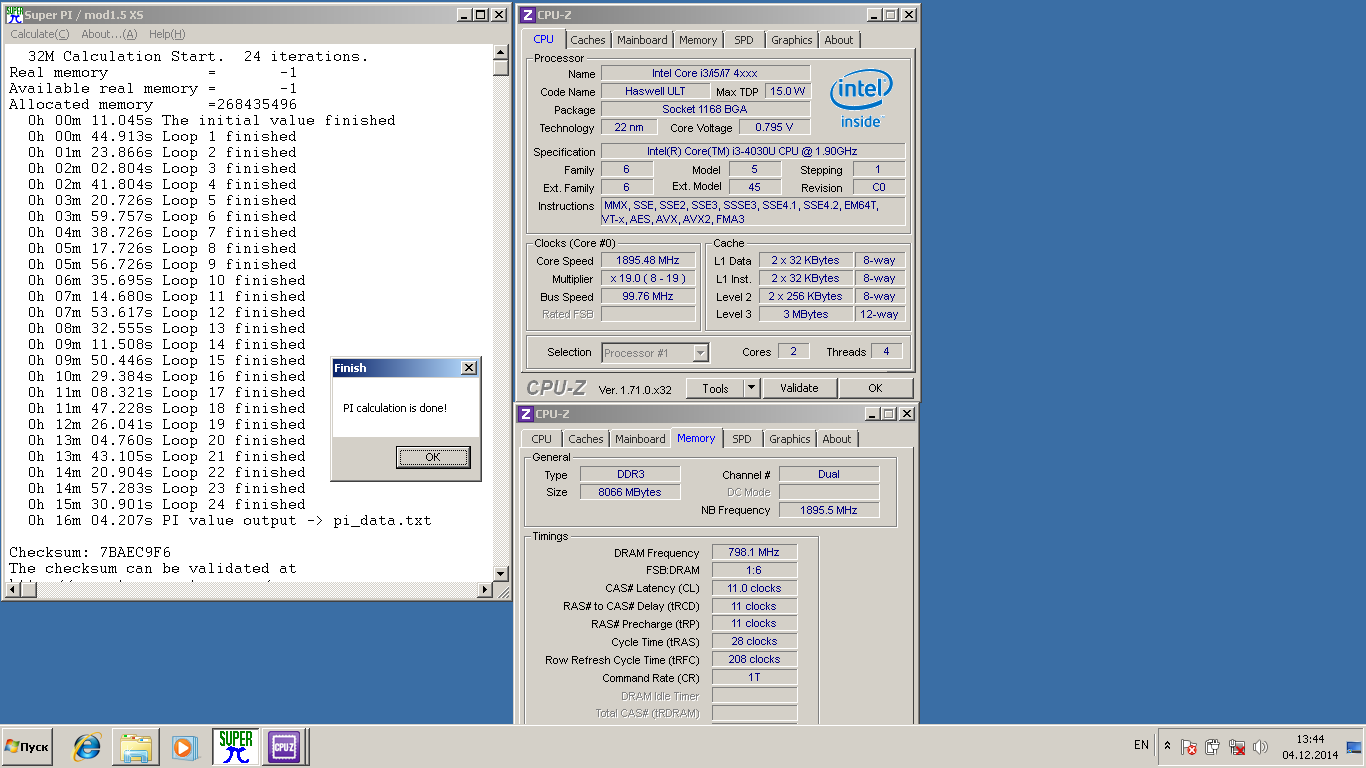Open the About...(A) menu in Super PI
This screenshot has width=1366, height=768.
tap(109, 34)
